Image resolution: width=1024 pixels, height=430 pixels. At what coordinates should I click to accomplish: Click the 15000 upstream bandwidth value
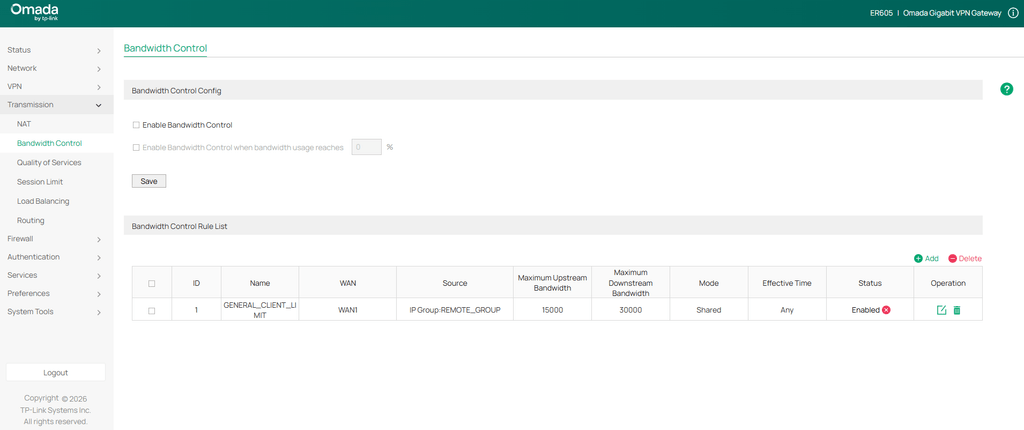(552, 310)
